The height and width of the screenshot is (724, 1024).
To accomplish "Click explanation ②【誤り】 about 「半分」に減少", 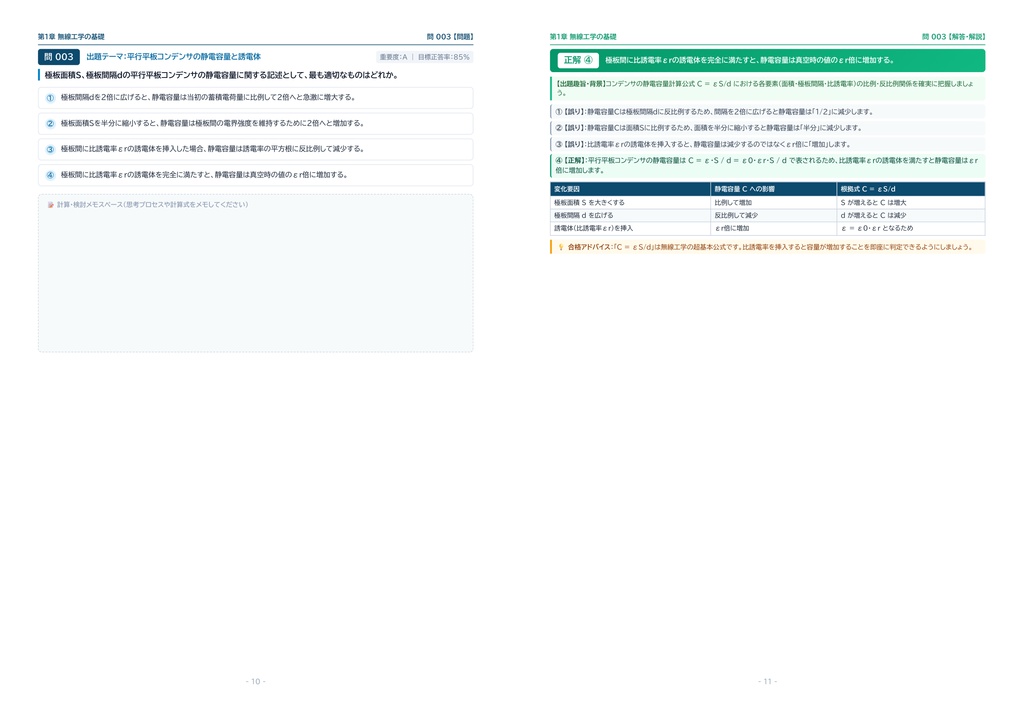I will pyautogui.click(x=767, y=128).
